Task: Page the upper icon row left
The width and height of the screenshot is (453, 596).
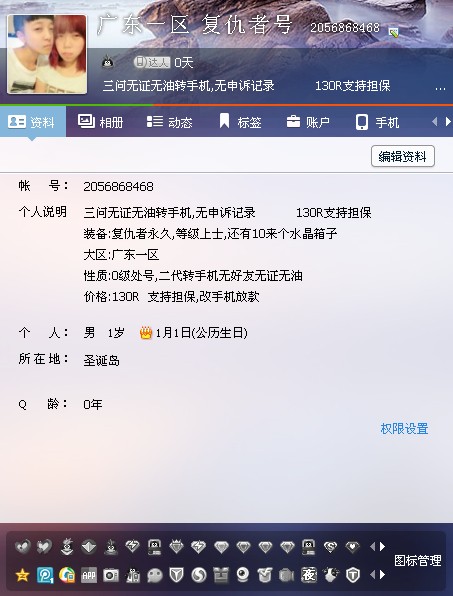Action: coord(372,547)
